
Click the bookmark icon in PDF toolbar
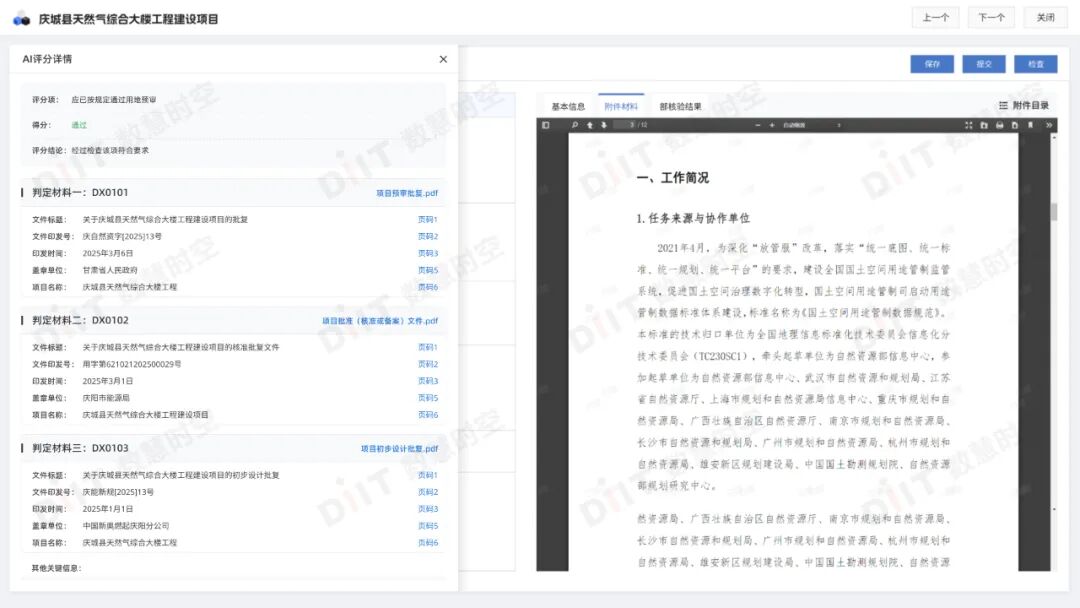tap(1031, 124)
